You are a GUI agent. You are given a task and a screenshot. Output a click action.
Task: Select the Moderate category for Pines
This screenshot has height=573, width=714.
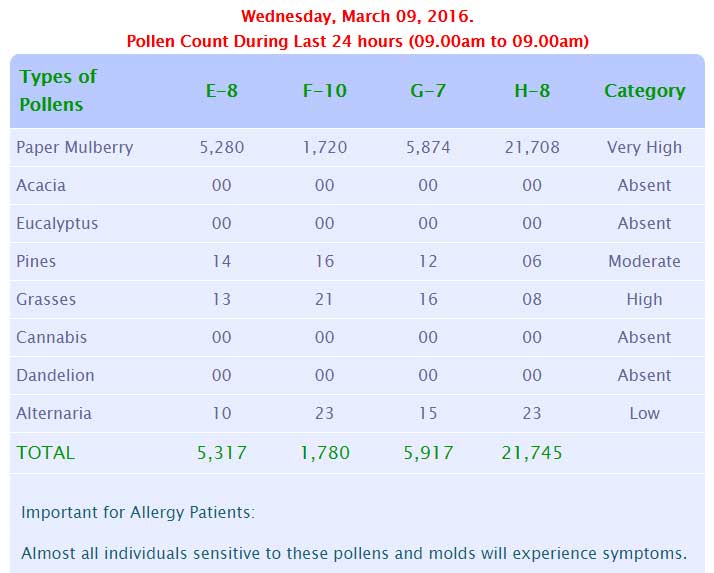click(x=644, y=261)
